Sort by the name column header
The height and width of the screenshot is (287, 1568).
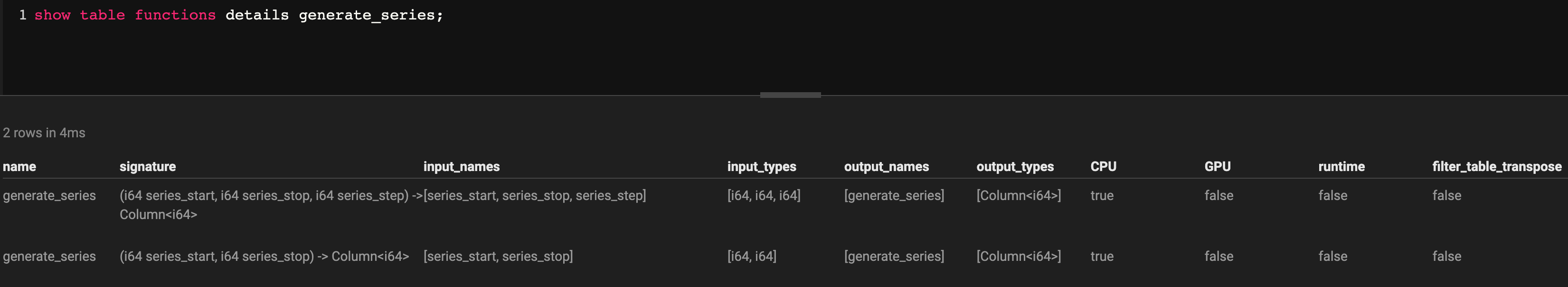[x=19, y=166]
